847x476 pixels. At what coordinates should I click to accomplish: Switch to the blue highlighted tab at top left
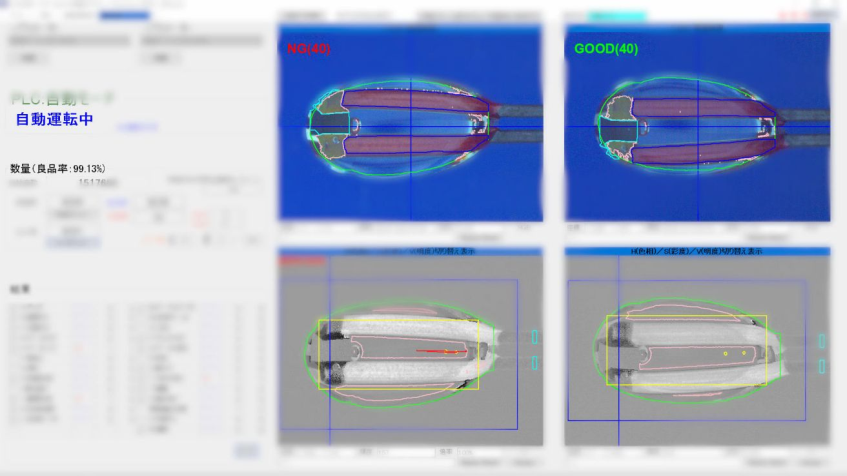tap(125, 16)
